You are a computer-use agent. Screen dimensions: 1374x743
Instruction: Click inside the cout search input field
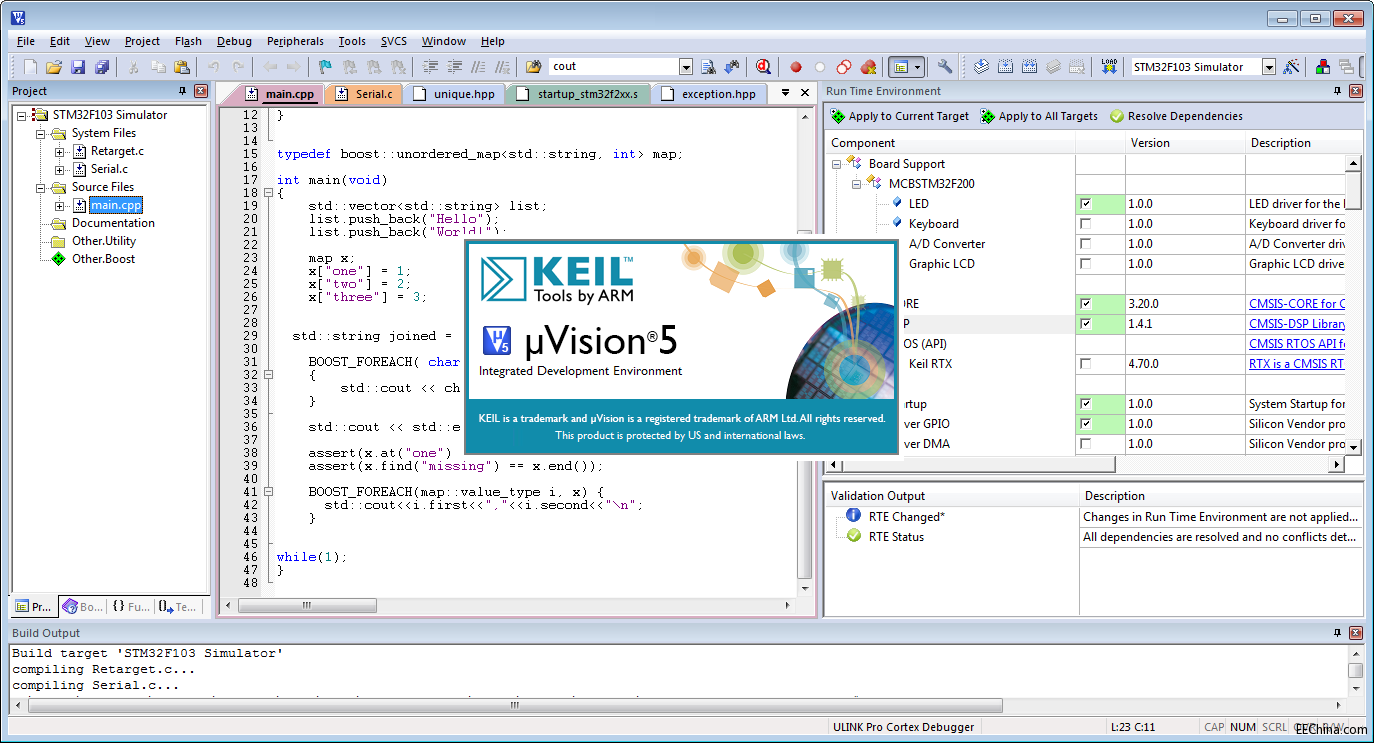pyautogui.click(x=613, y=67)
